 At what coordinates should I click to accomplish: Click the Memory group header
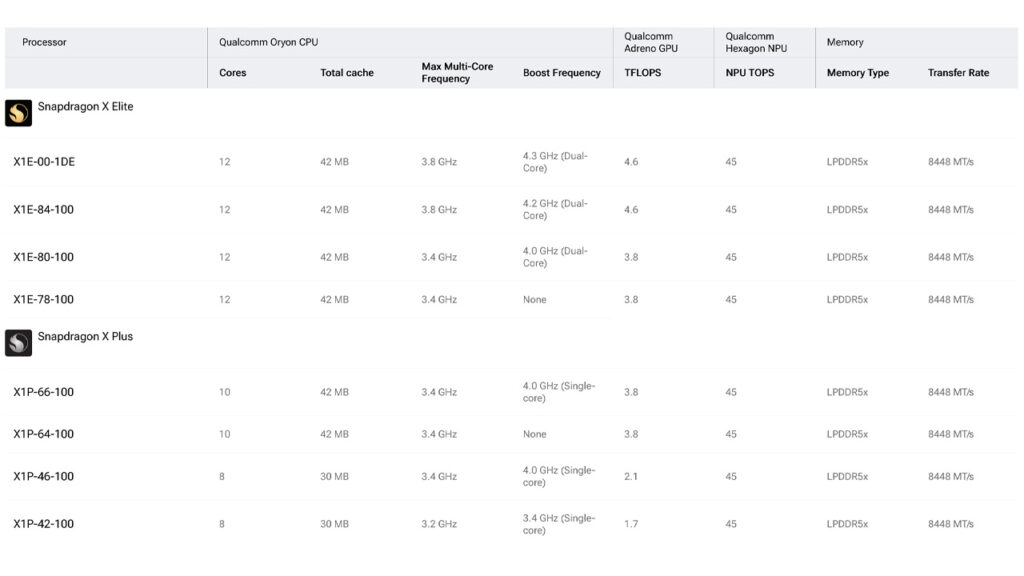[x=845, y=42]
